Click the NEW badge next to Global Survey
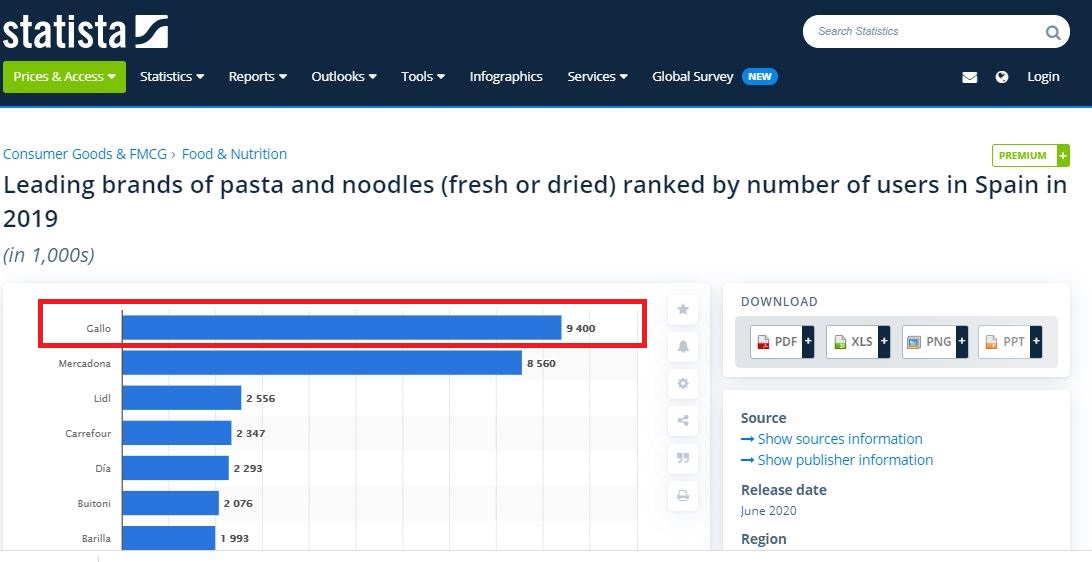Screen dimensions: 1092x562 tap(760, 77)
